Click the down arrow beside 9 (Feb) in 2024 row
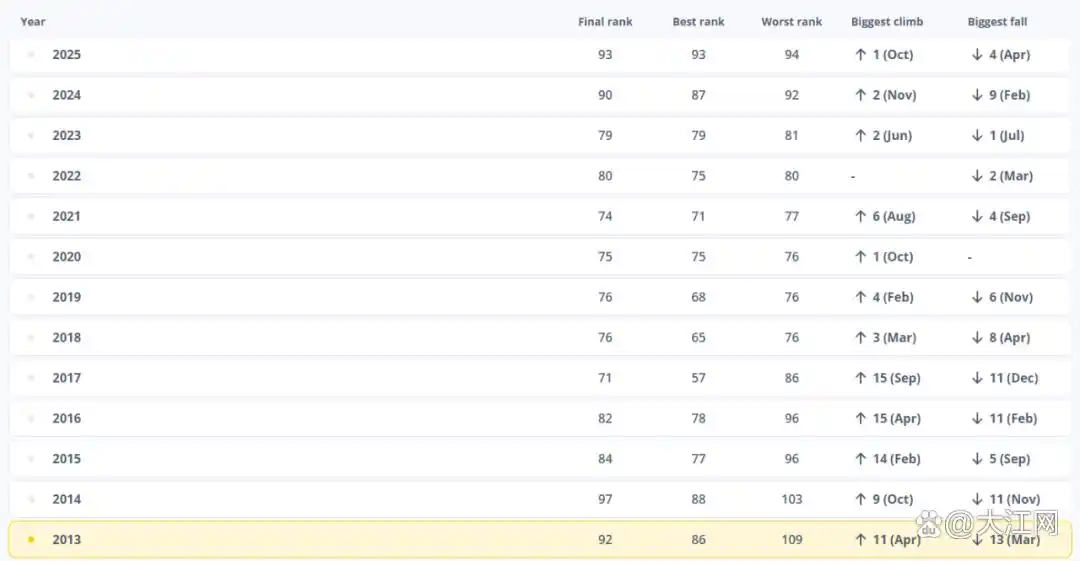 point(977,95)
